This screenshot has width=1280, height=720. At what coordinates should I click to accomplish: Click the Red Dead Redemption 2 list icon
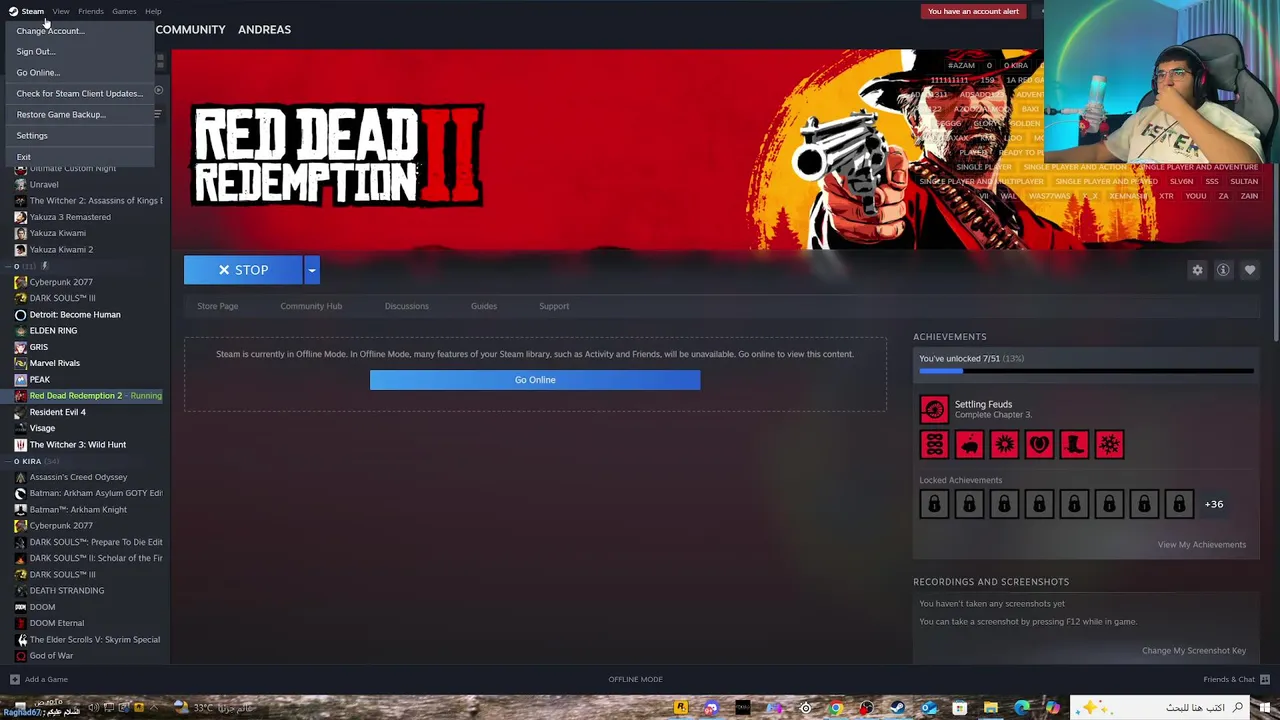20,395
